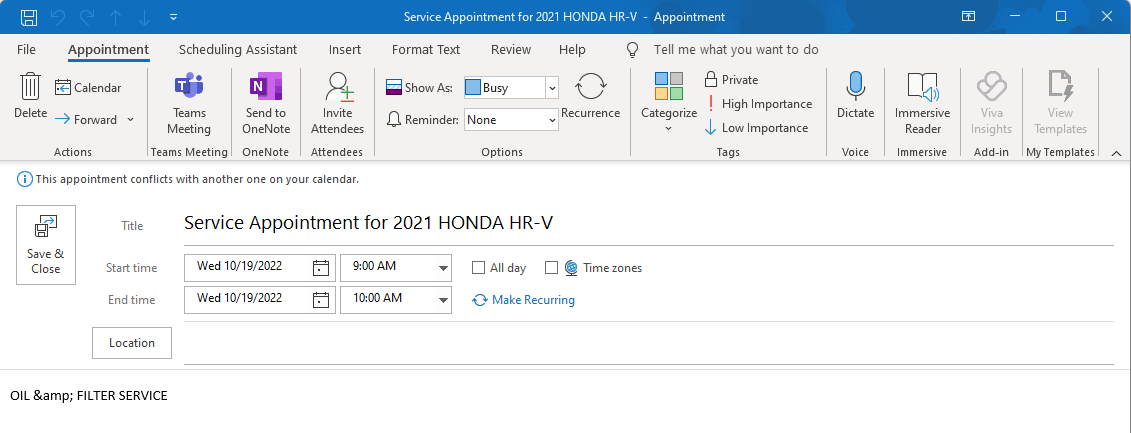Edit the appointment Title field
The image size is (1131, 433).
coord(648,223)
